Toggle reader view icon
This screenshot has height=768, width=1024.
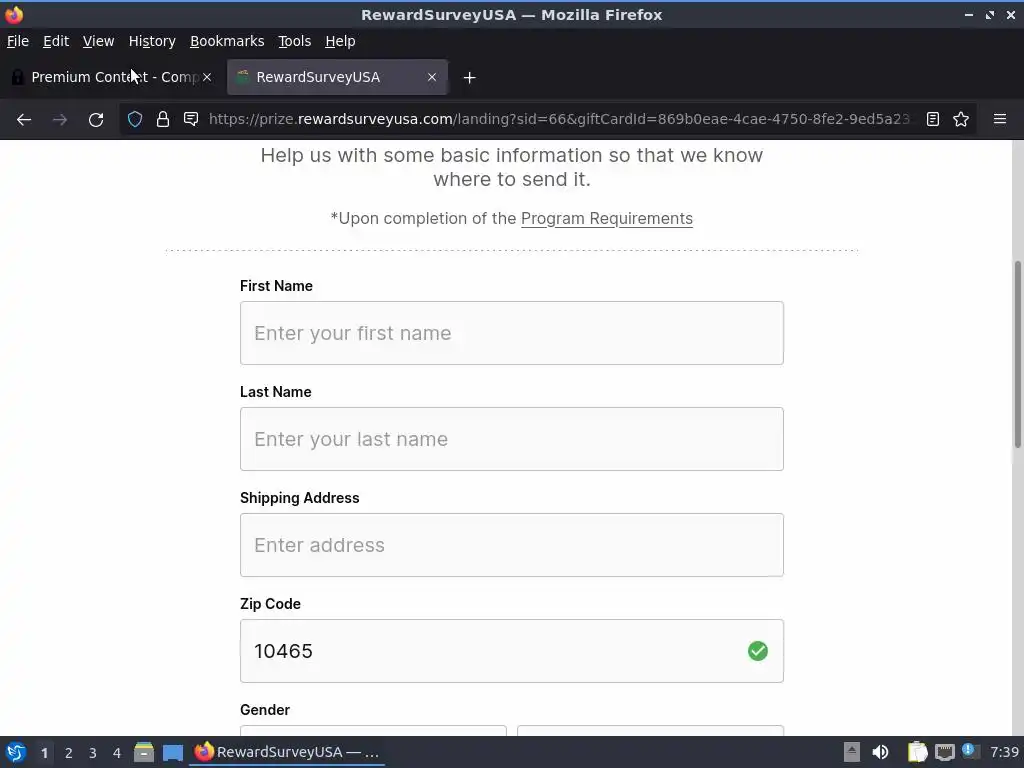[933, 119]
